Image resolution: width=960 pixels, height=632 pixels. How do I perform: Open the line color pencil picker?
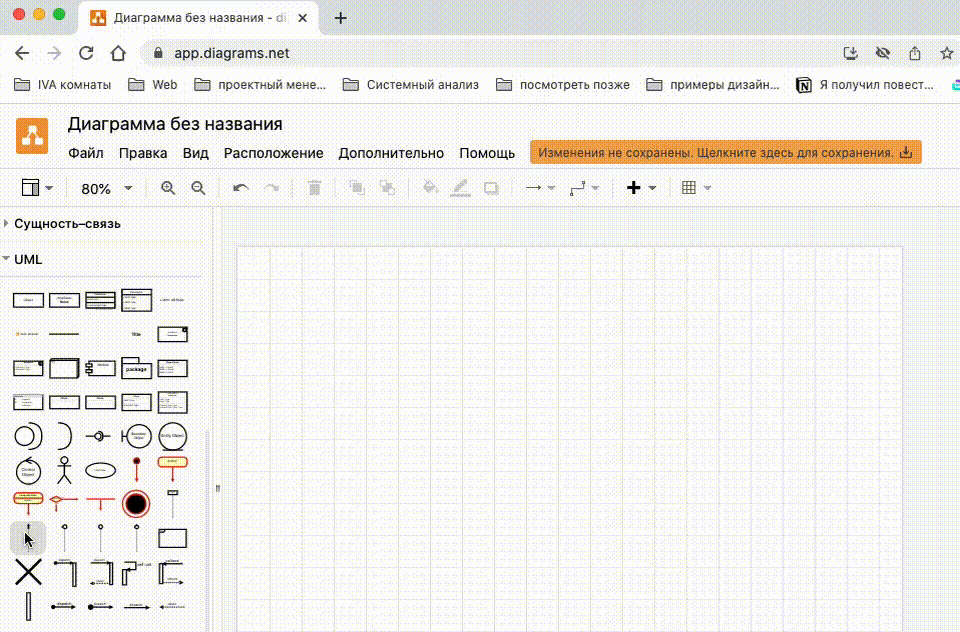click(x=460, y=188)
